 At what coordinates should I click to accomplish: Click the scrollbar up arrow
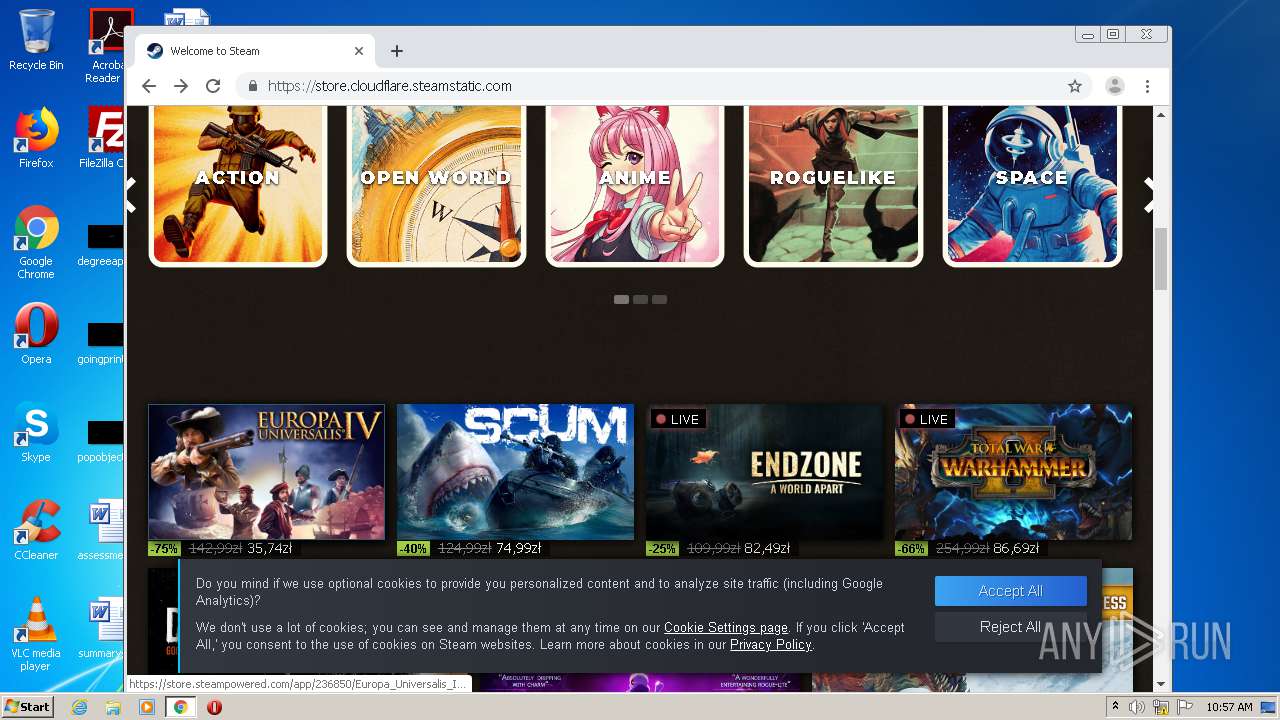click(1161, 115)
